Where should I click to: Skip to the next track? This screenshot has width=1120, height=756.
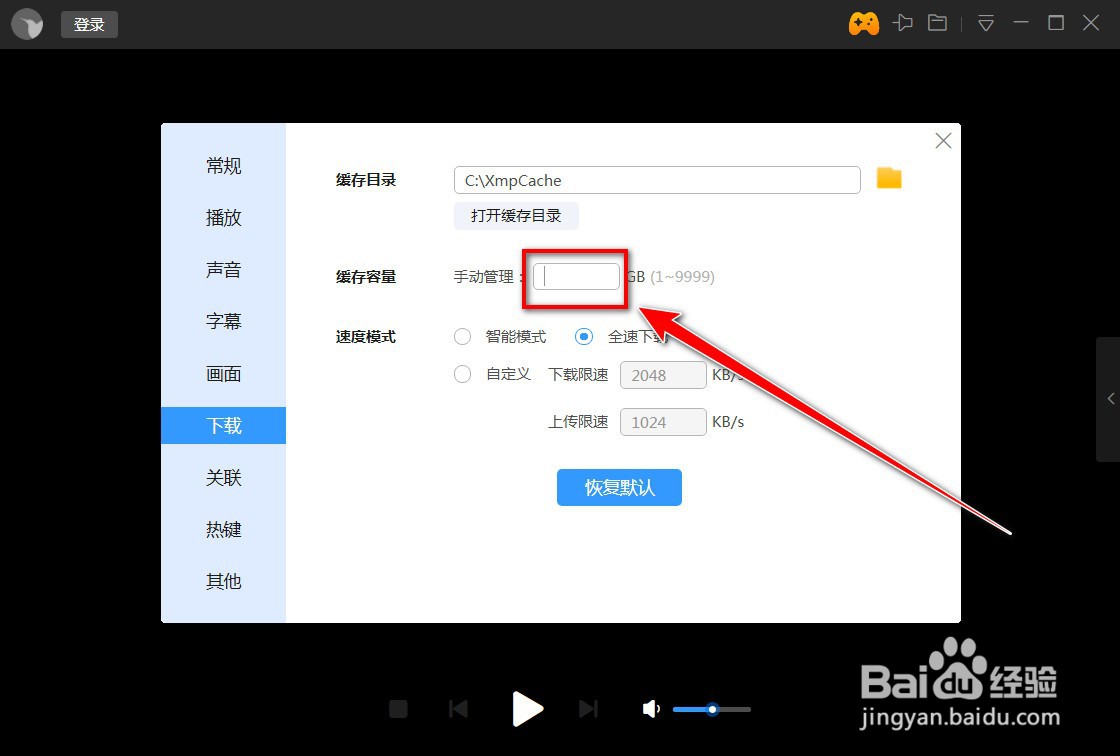point(588,708)
